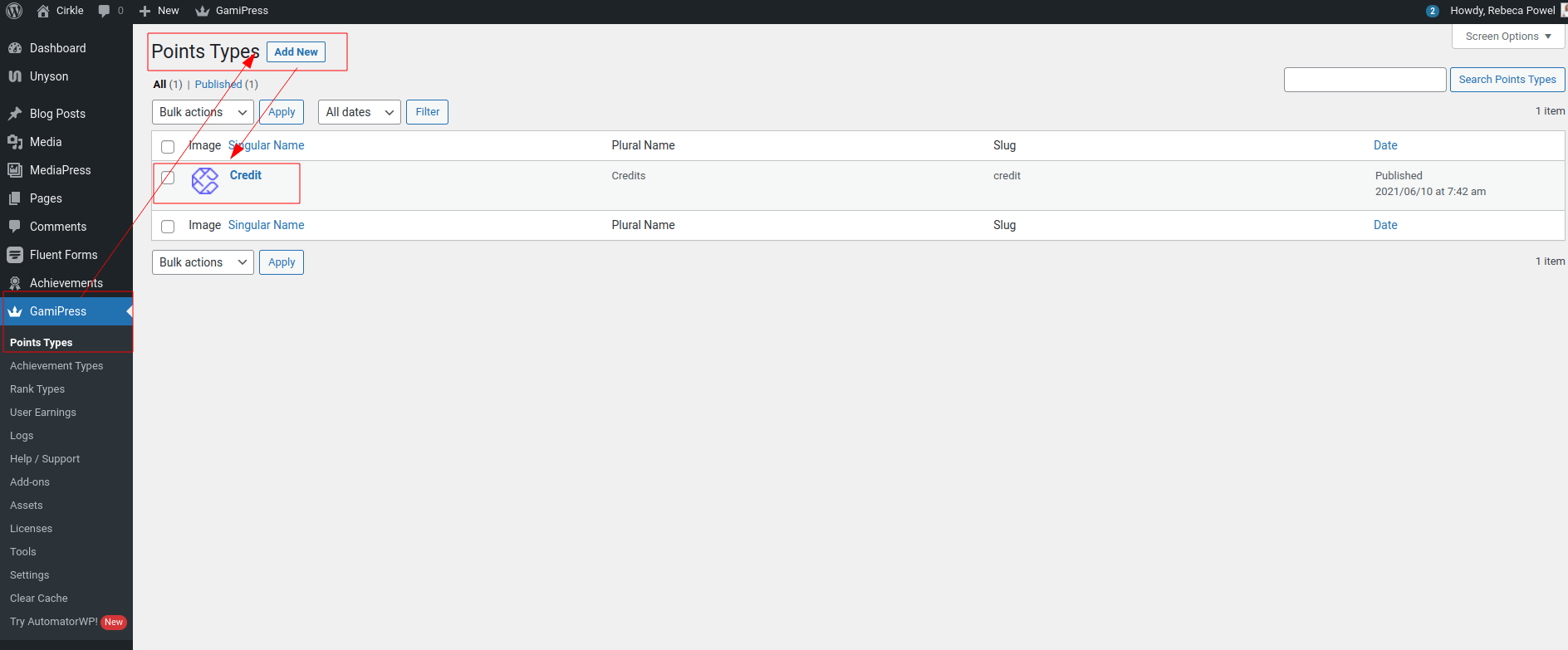Click the Achievements award icon

click(x=15, y=283)
